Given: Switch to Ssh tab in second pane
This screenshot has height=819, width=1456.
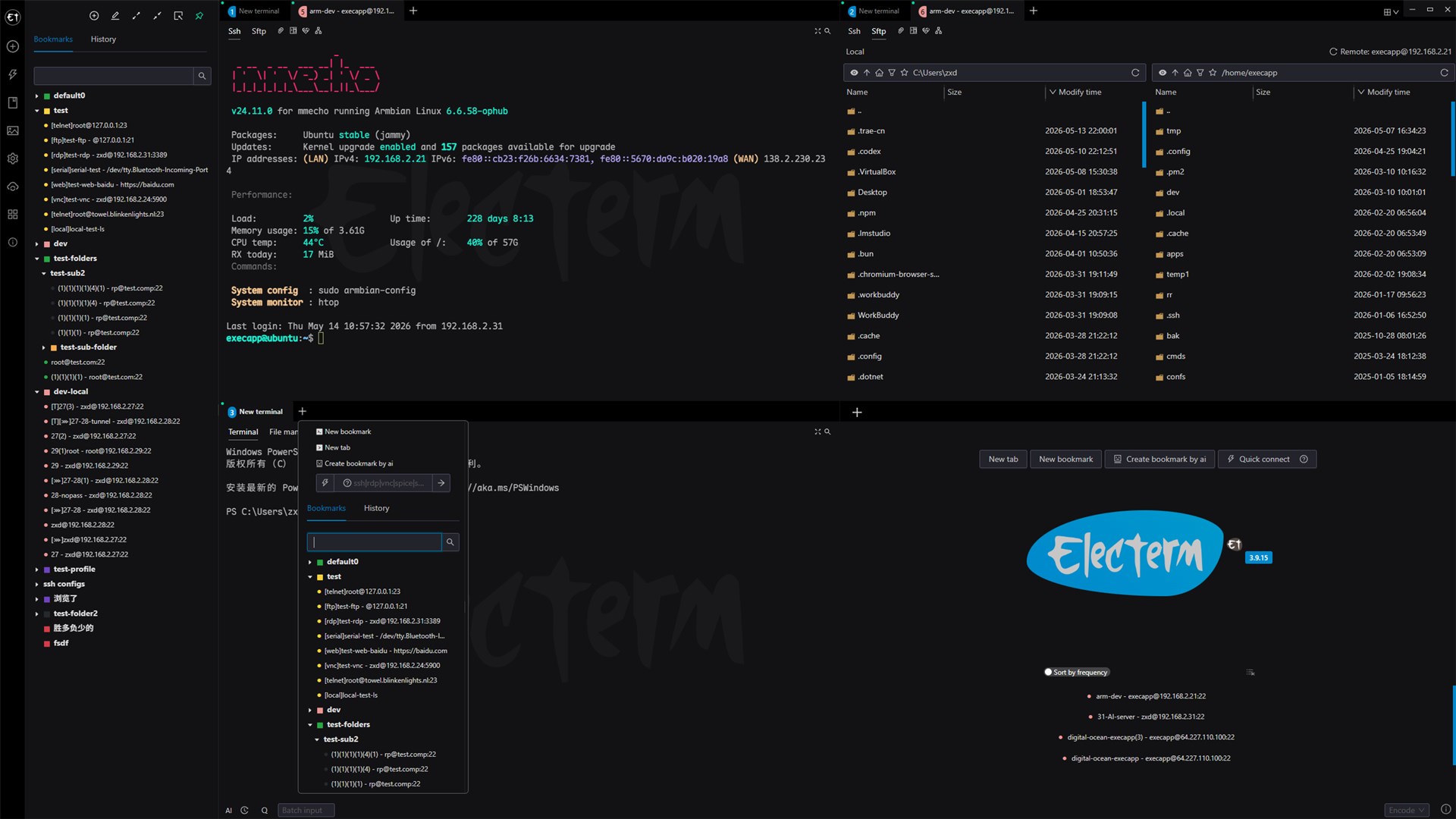Looking at the screenshot, I should 854,31.
